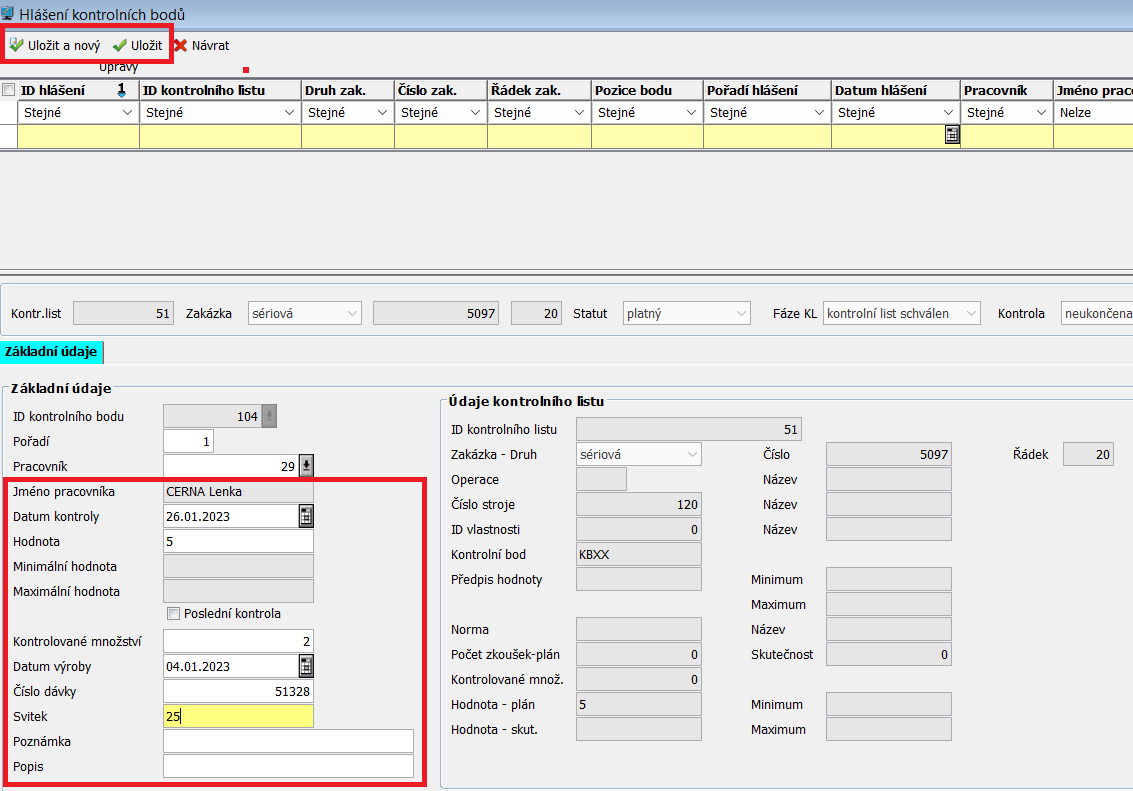This screenshot has height=791, width=1133.
Task: Focus the Poznámka text field
Action: (288, 741)
